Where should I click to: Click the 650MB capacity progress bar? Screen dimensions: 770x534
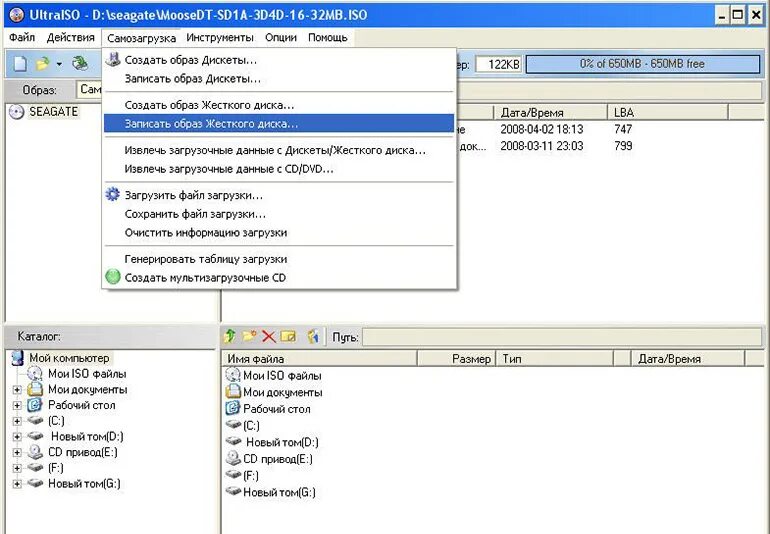point(642,64)
